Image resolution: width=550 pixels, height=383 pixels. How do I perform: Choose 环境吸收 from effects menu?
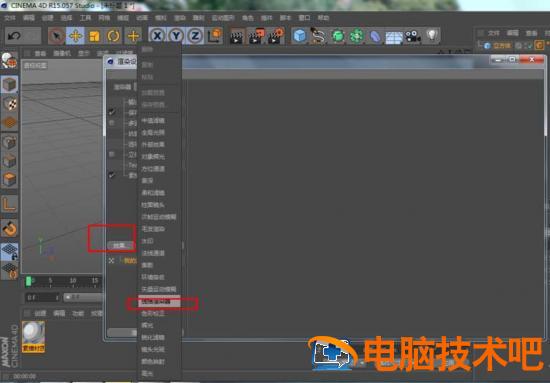click(153, 277)
